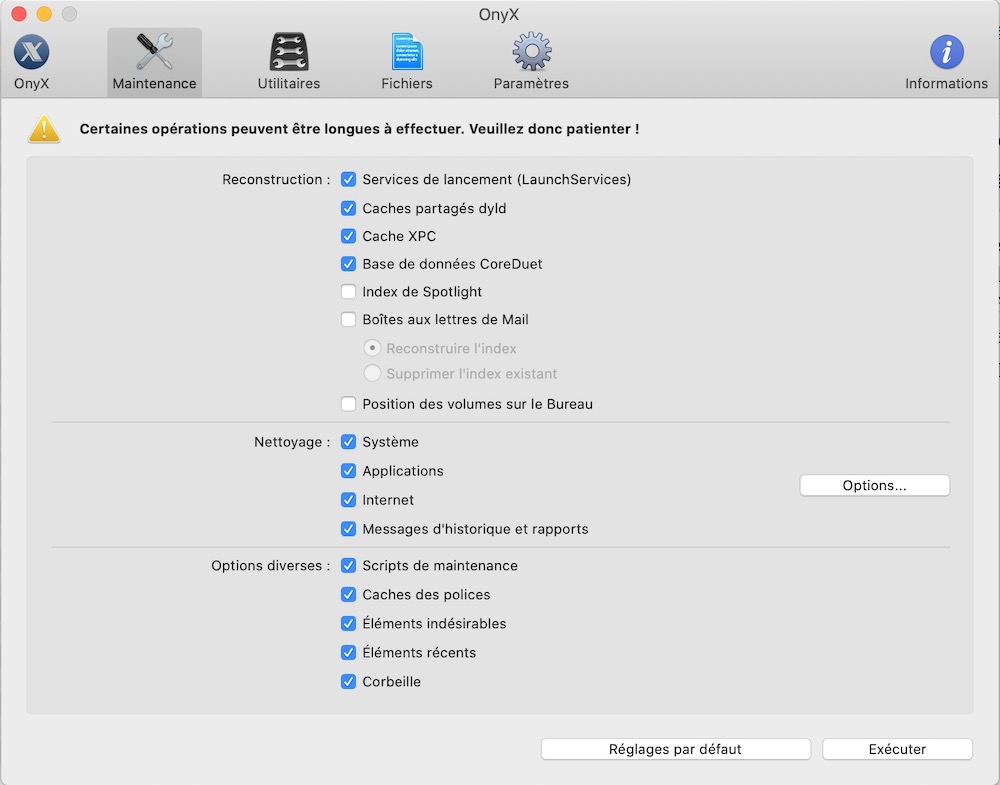The height and width of the screenshot is (785, 1000).
Task: Open the Options... cleaning settings button
Action: (874, 485)
